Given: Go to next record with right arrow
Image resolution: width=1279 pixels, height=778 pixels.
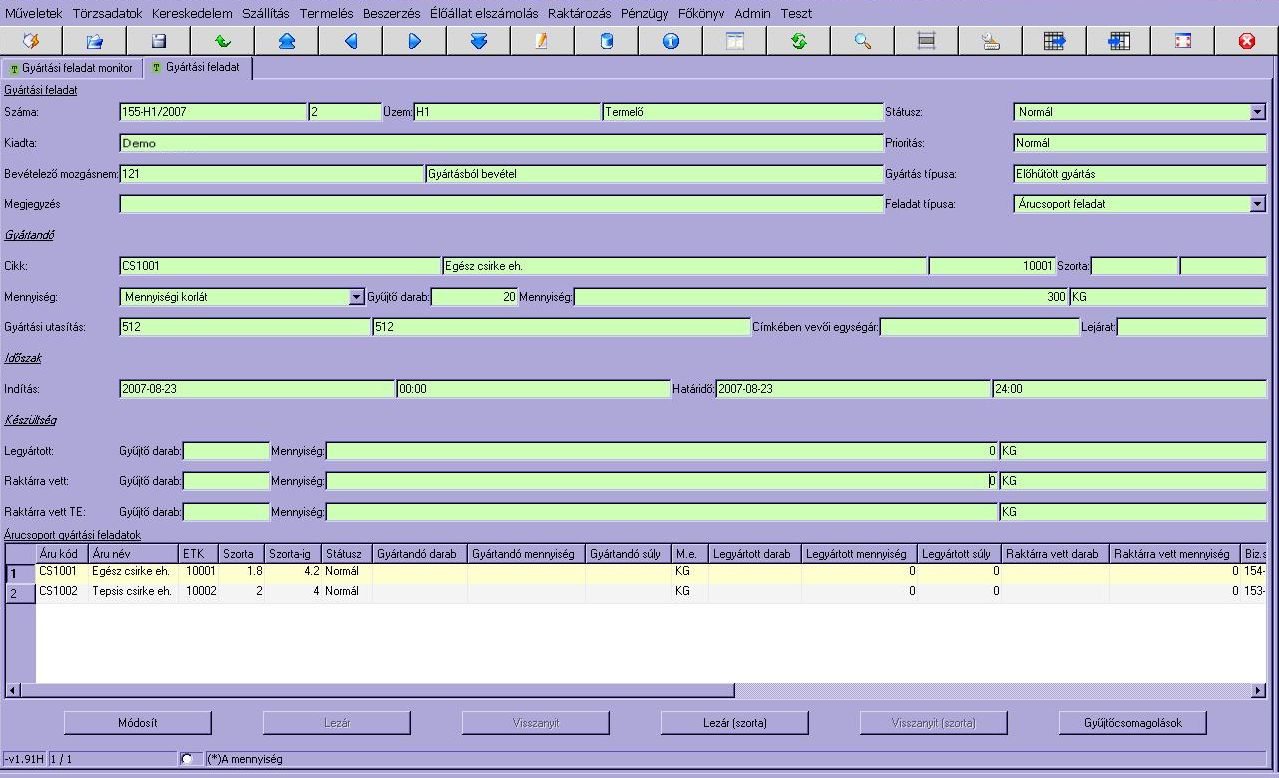Looking at the screenshot, I should pos(414,41).
